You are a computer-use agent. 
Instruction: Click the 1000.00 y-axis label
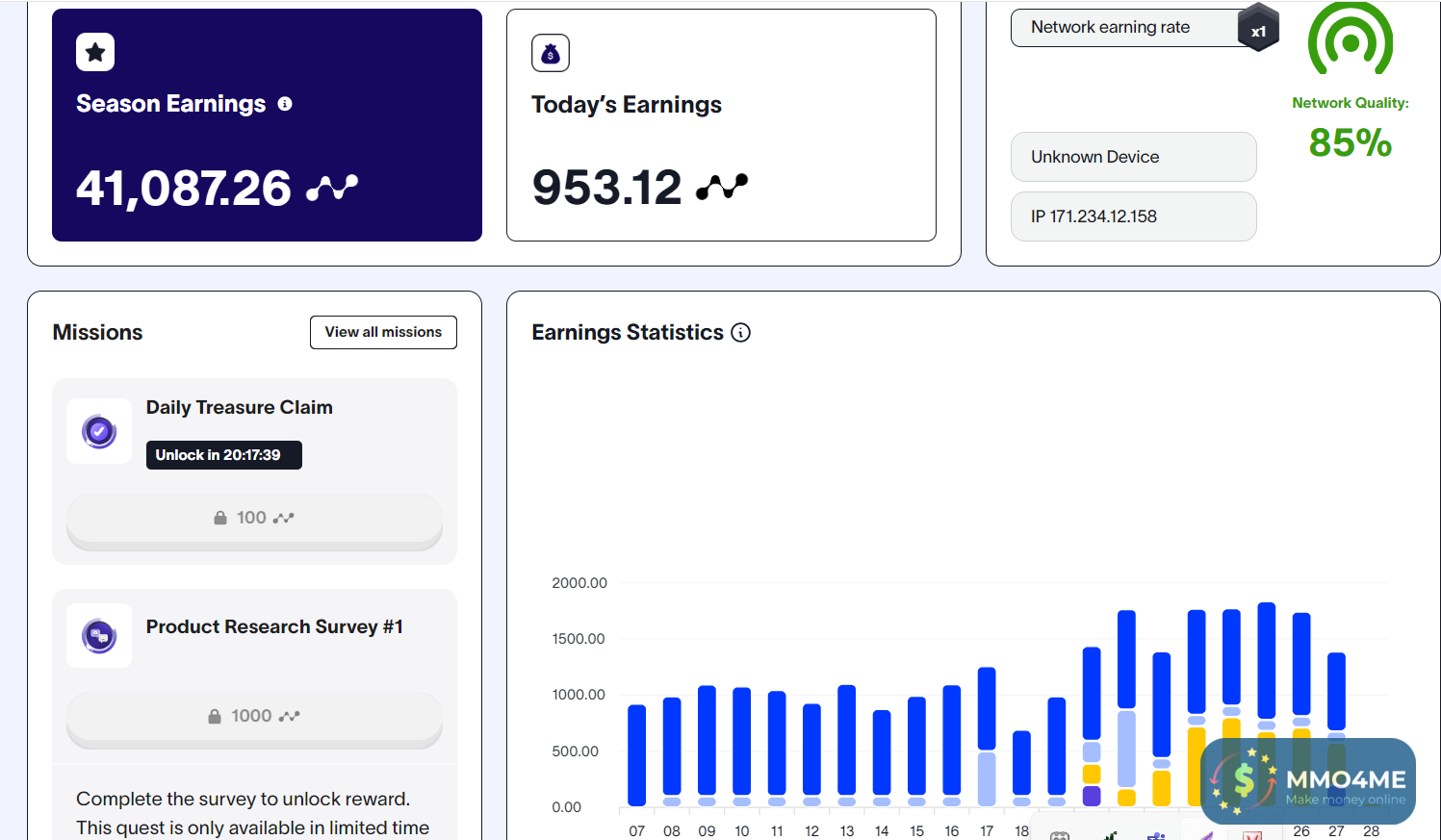[579, 695]
